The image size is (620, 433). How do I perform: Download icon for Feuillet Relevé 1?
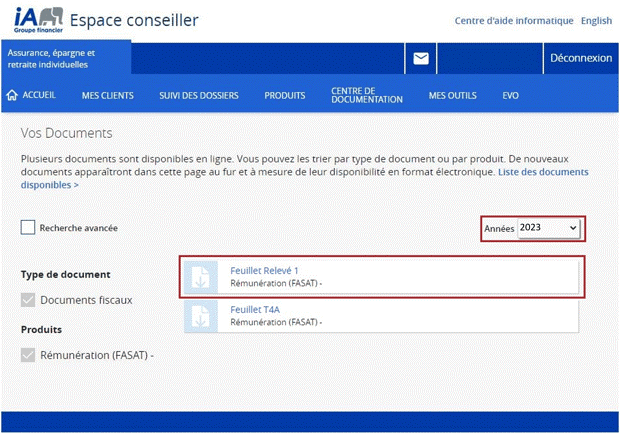[201, 277]
